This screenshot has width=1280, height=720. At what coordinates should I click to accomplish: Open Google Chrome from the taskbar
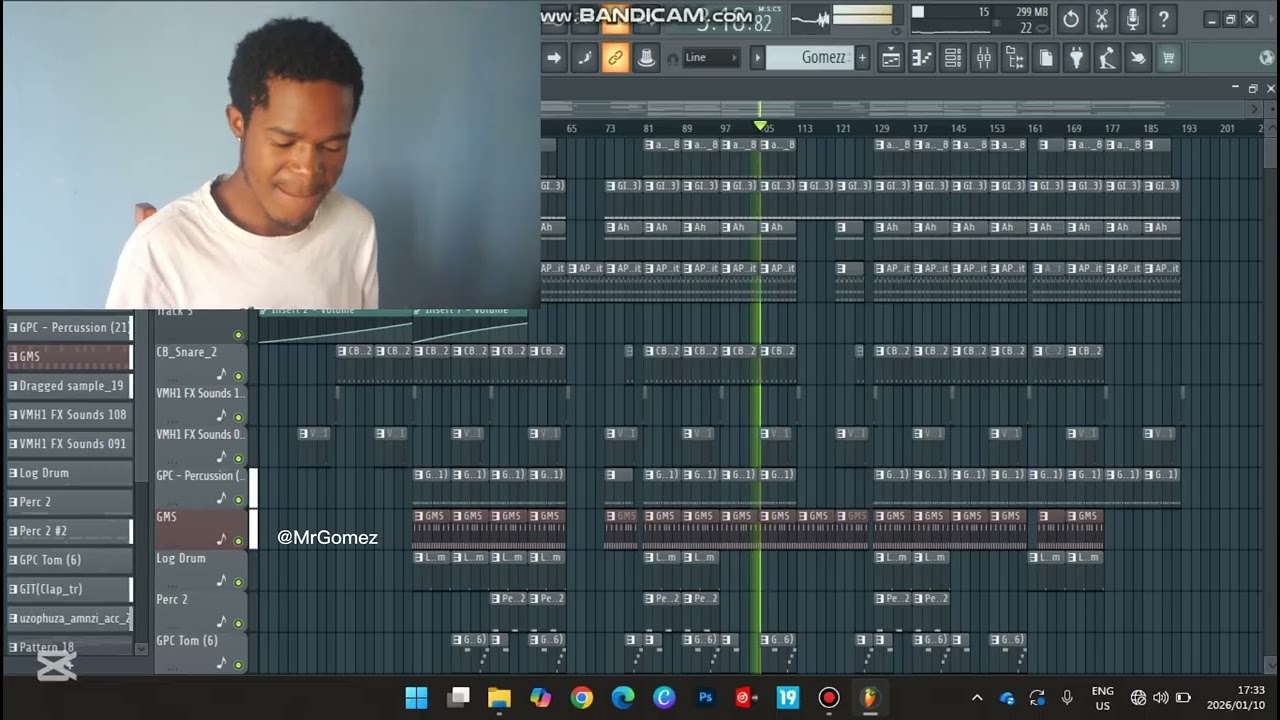582,698
